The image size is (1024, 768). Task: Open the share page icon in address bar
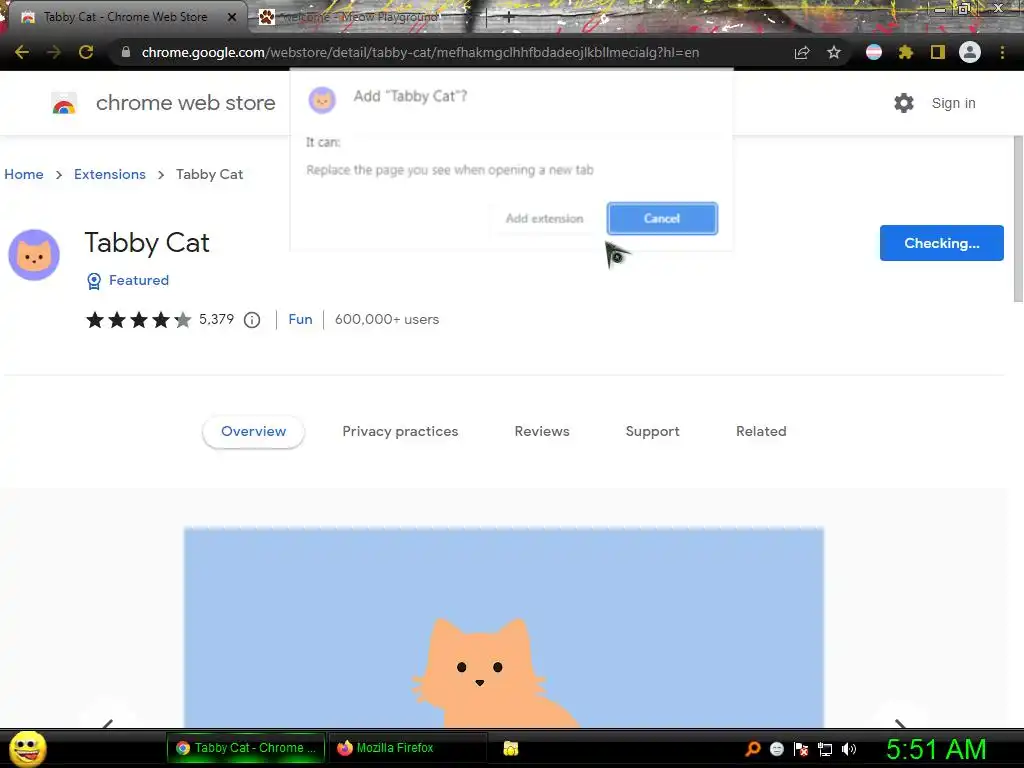point(802,52)
